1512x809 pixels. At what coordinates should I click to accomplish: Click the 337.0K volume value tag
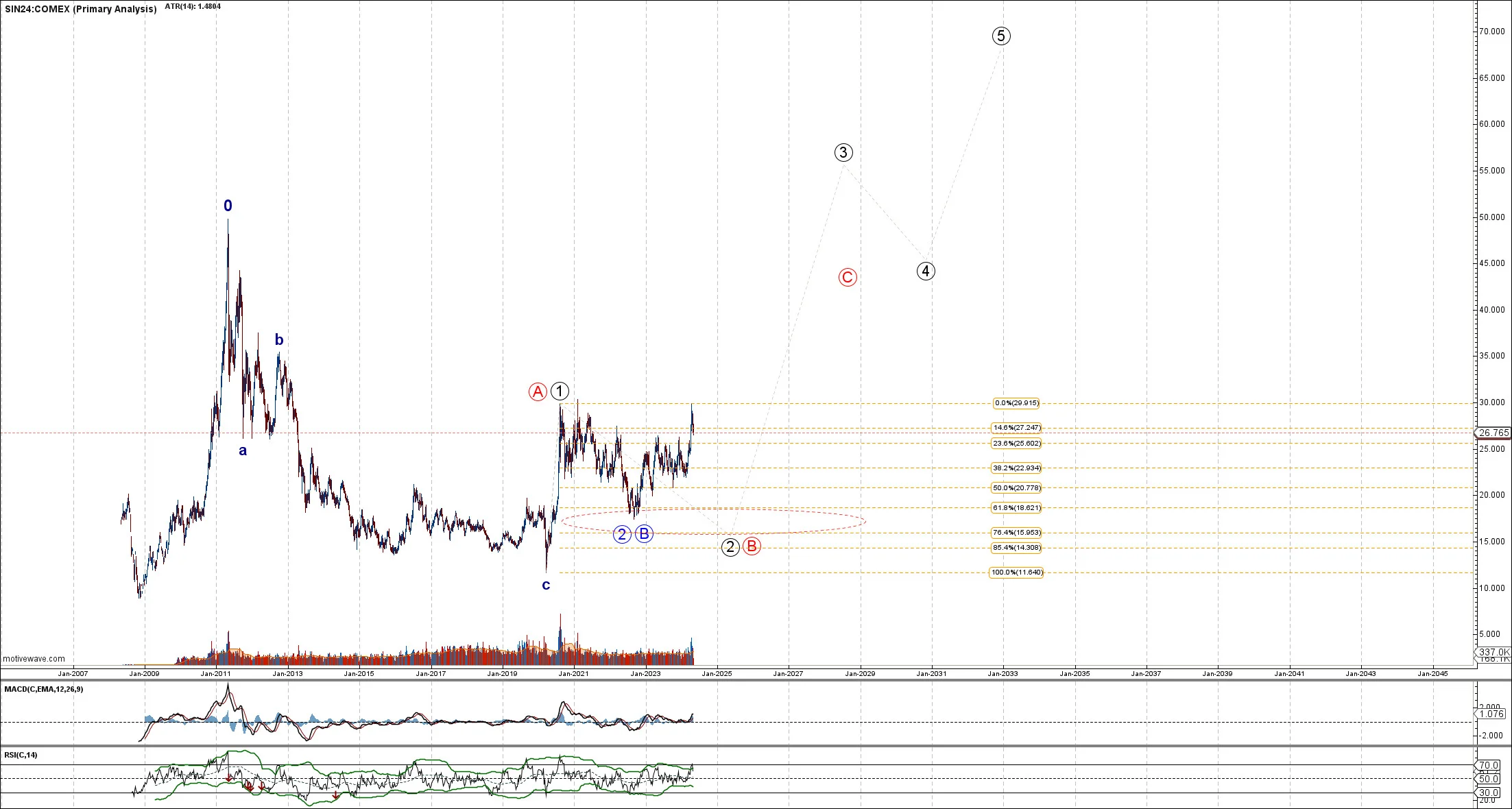[1494, 652]
